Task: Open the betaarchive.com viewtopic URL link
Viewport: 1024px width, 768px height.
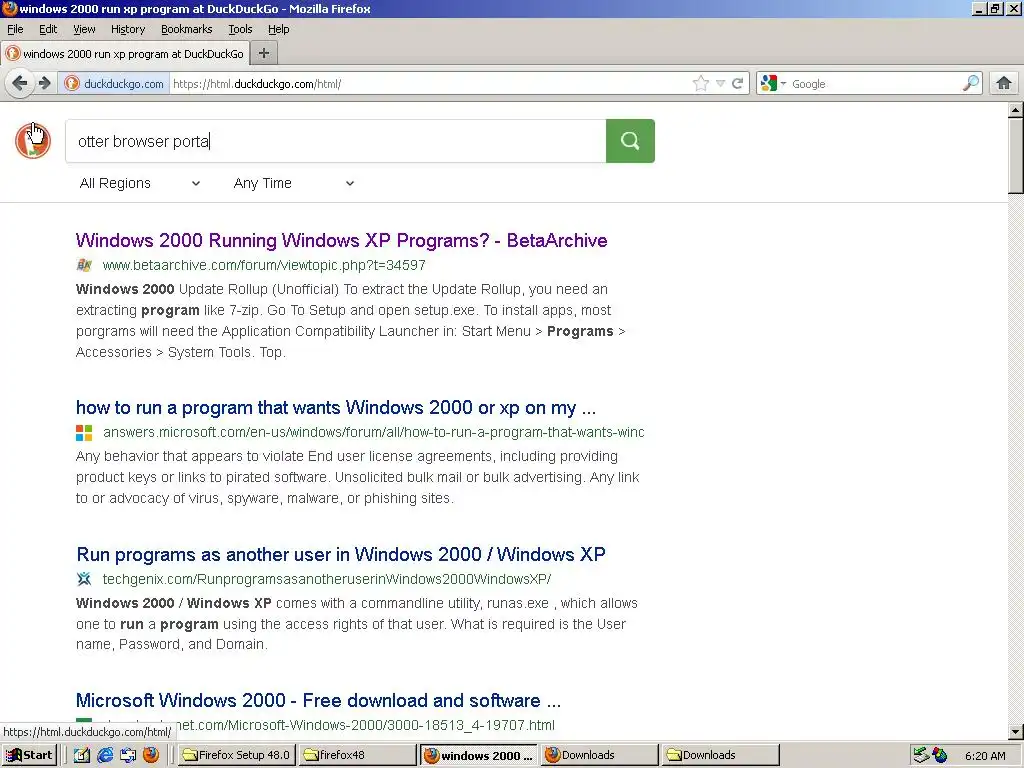Action: 264,265
